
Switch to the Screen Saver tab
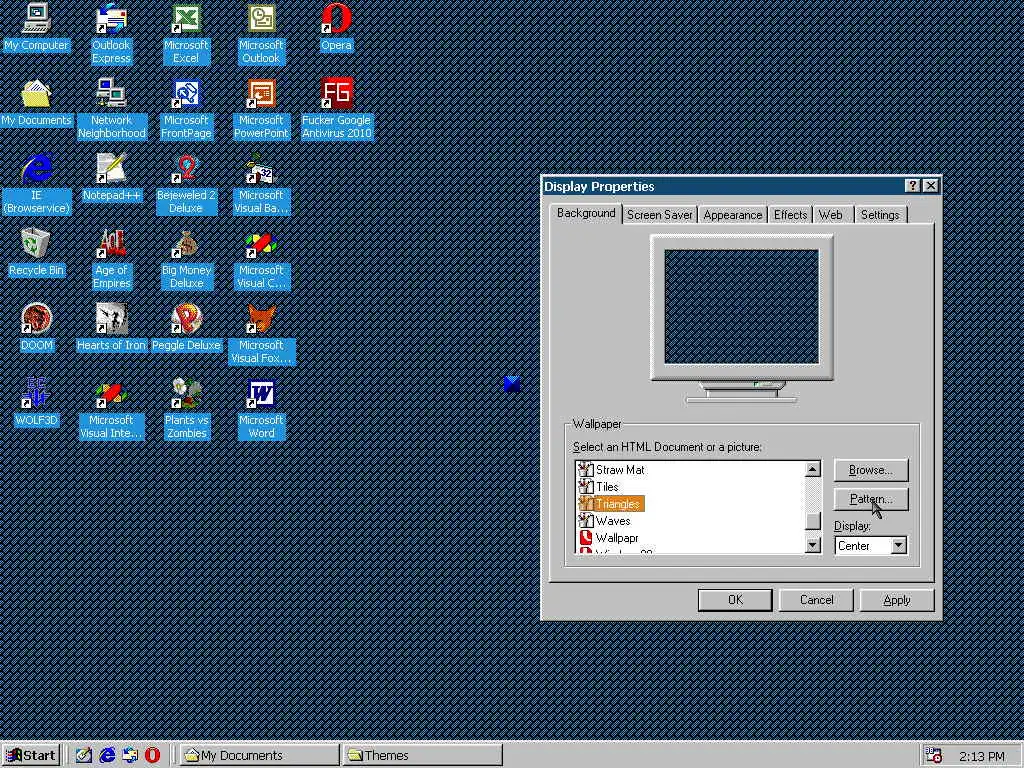[659, 215]
